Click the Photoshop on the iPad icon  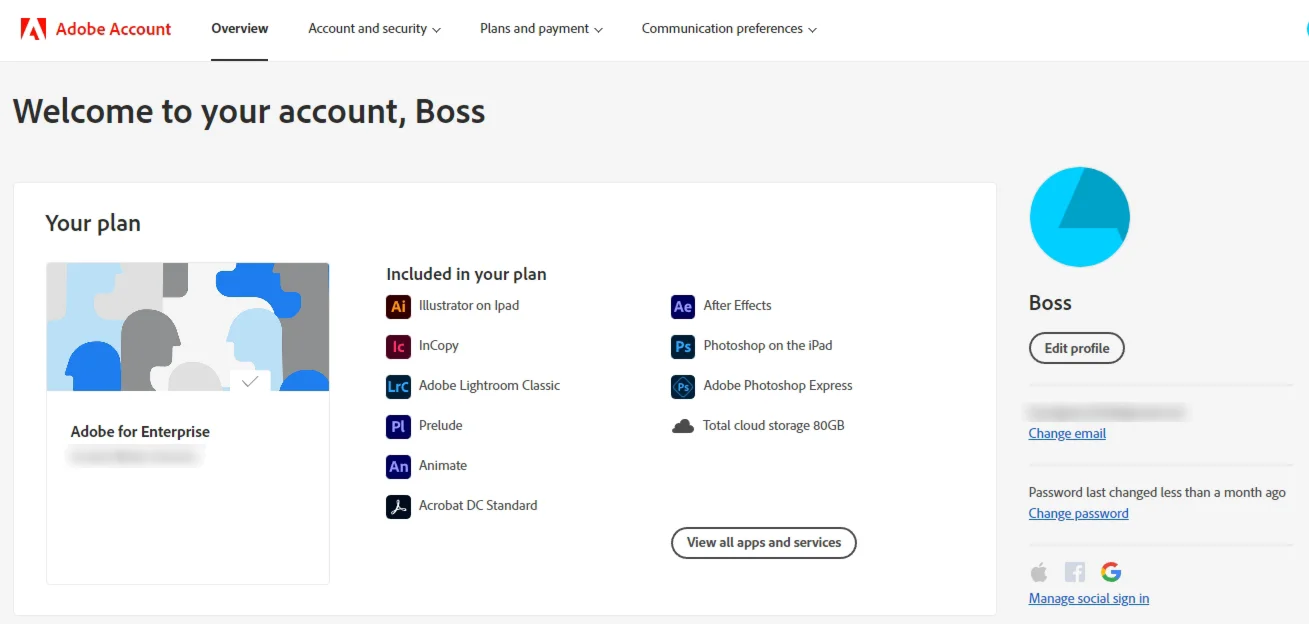click(683, 347)
